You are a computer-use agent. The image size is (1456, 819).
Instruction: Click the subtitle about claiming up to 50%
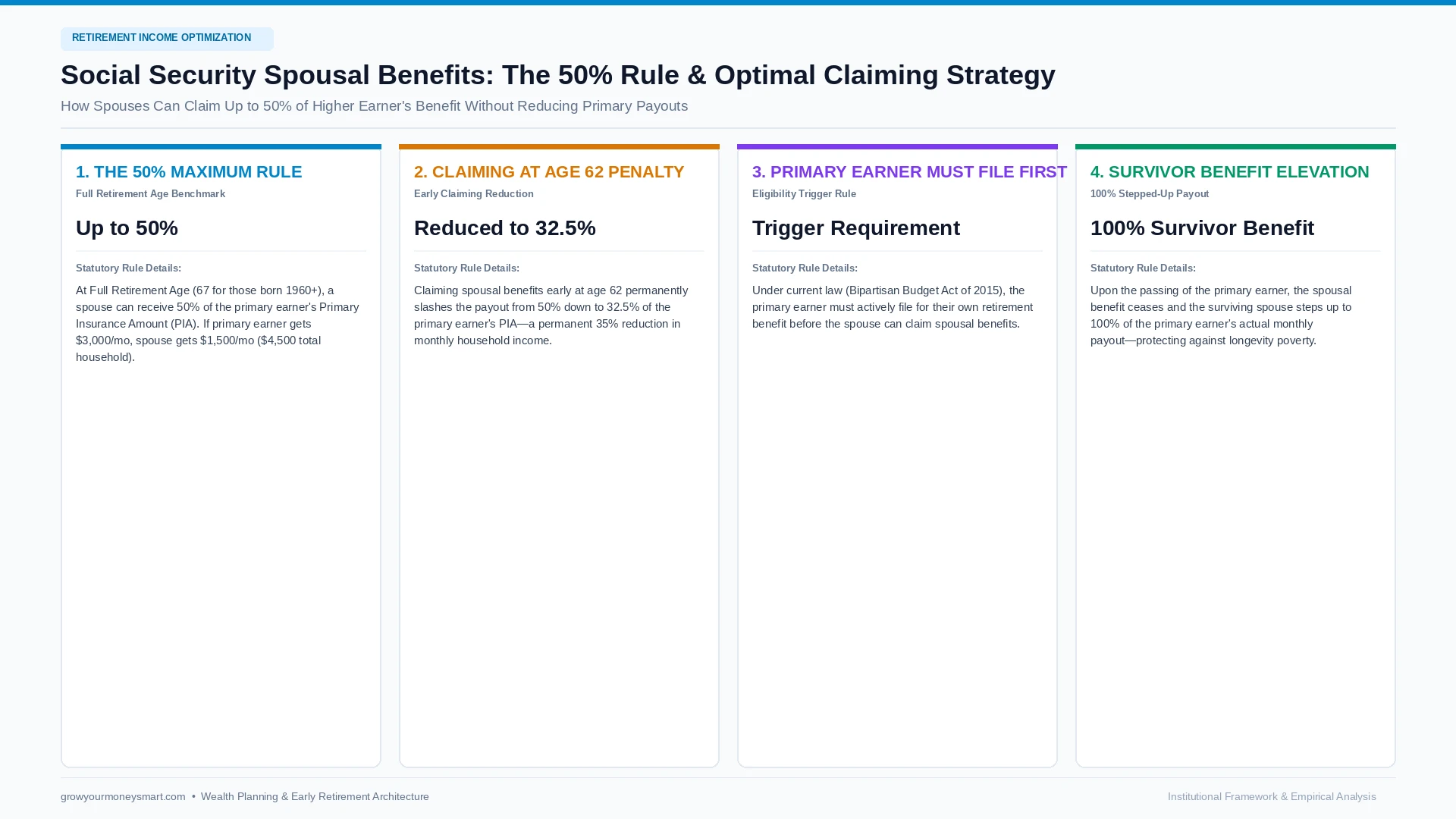tap(374, 106)
